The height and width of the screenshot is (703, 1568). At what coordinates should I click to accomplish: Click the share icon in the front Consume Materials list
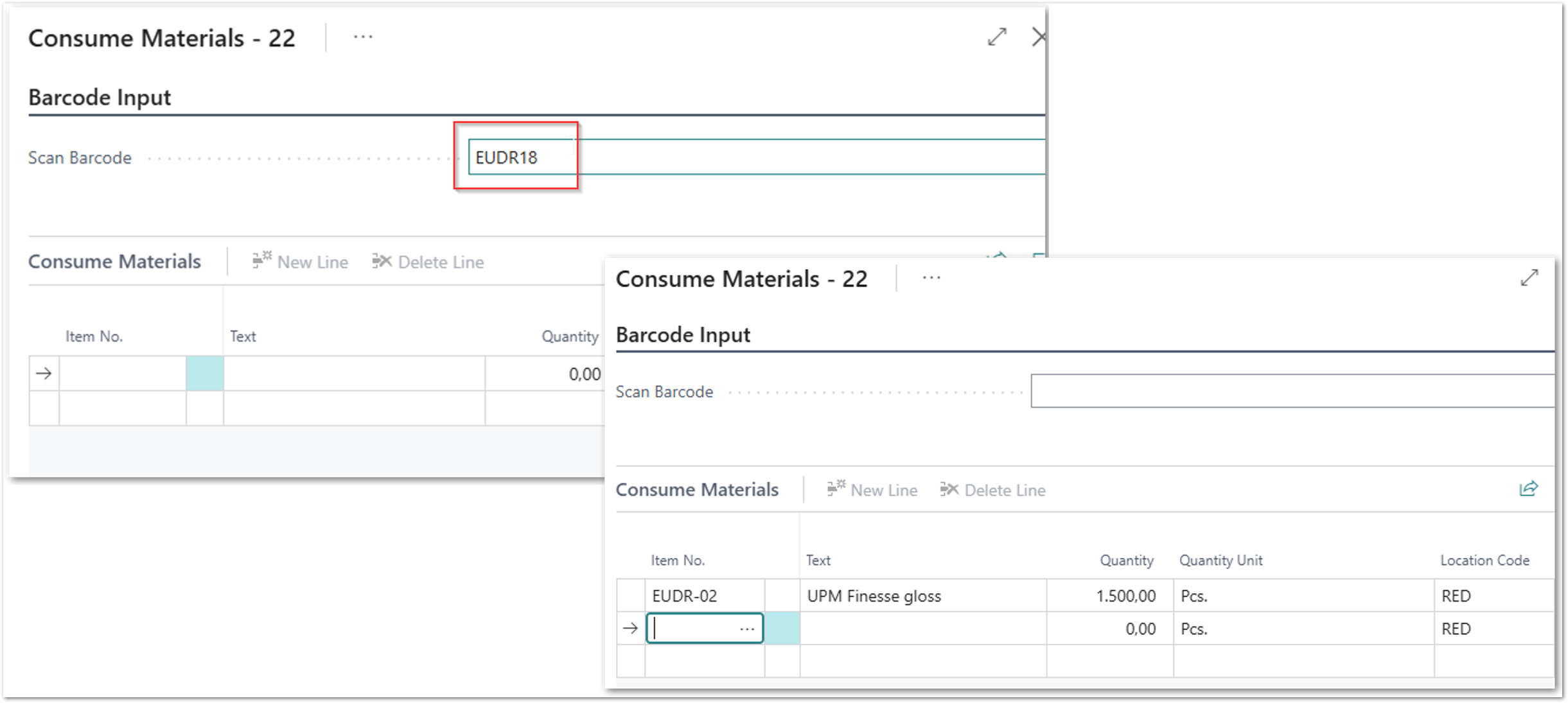click(x=1528, y=489)
